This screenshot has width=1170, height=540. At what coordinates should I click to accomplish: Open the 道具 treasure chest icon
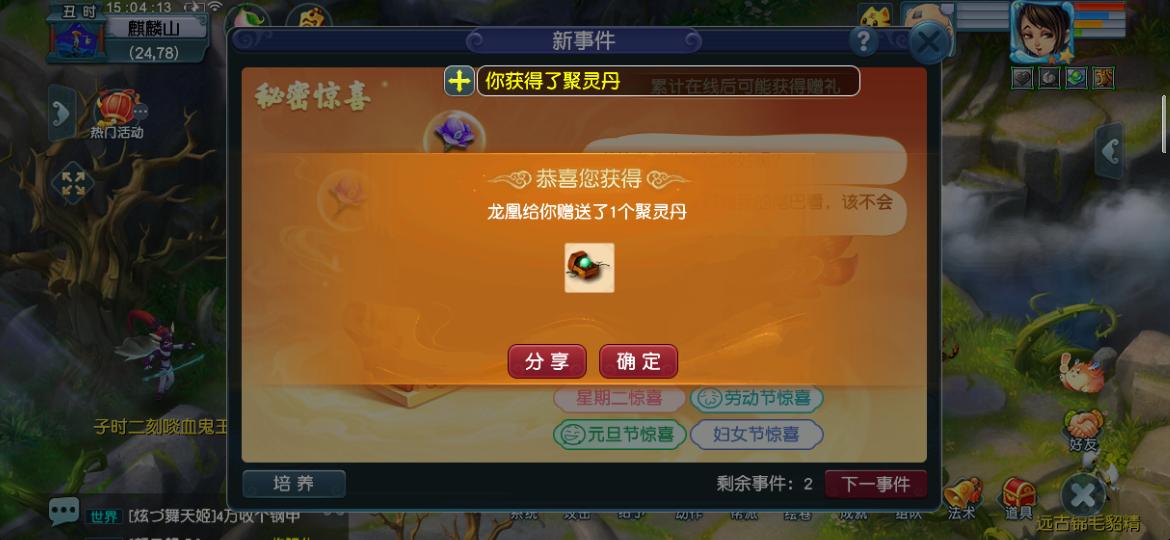point(1018,498)
